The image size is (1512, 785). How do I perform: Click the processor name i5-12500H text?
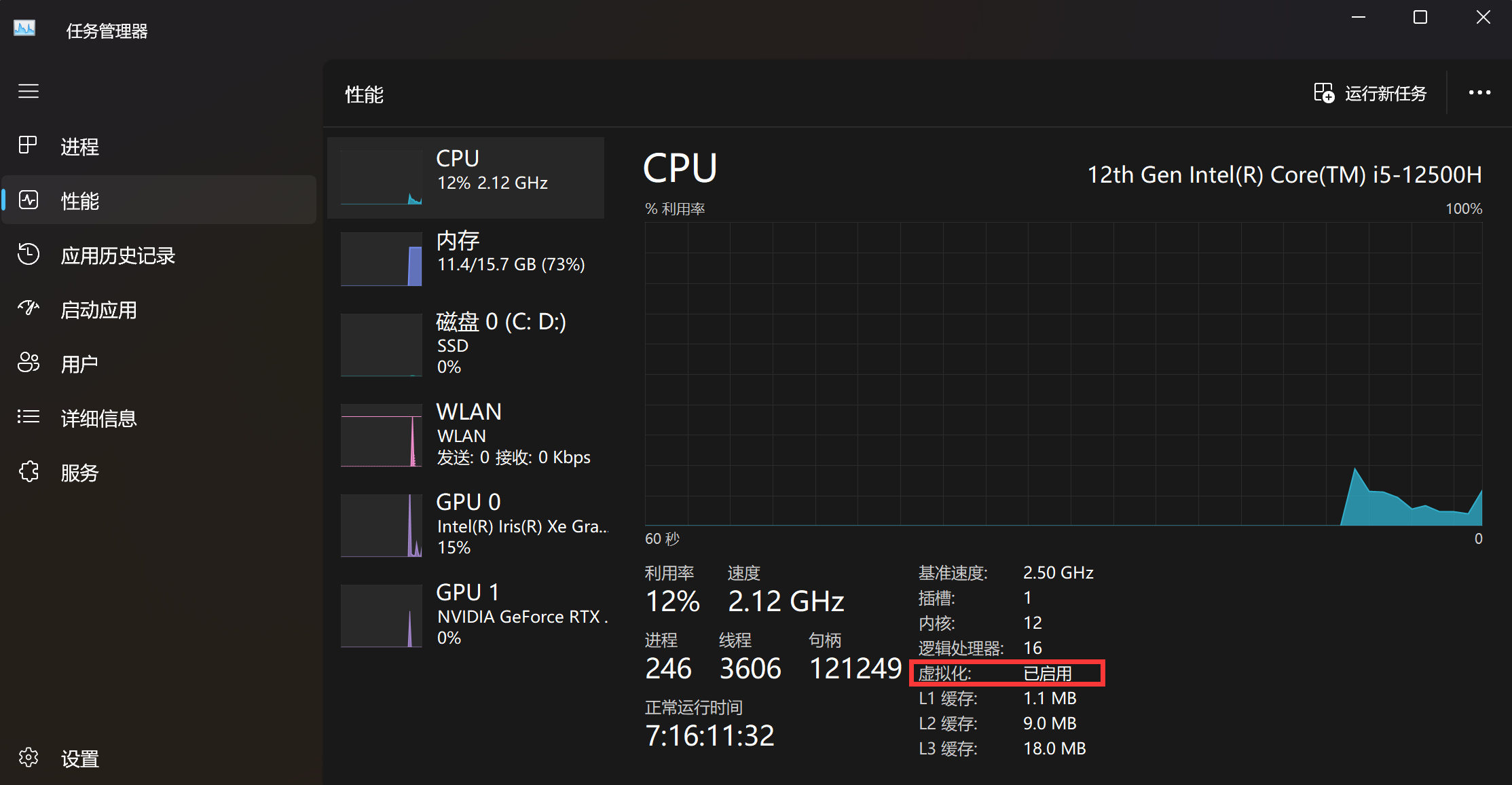1285,175
